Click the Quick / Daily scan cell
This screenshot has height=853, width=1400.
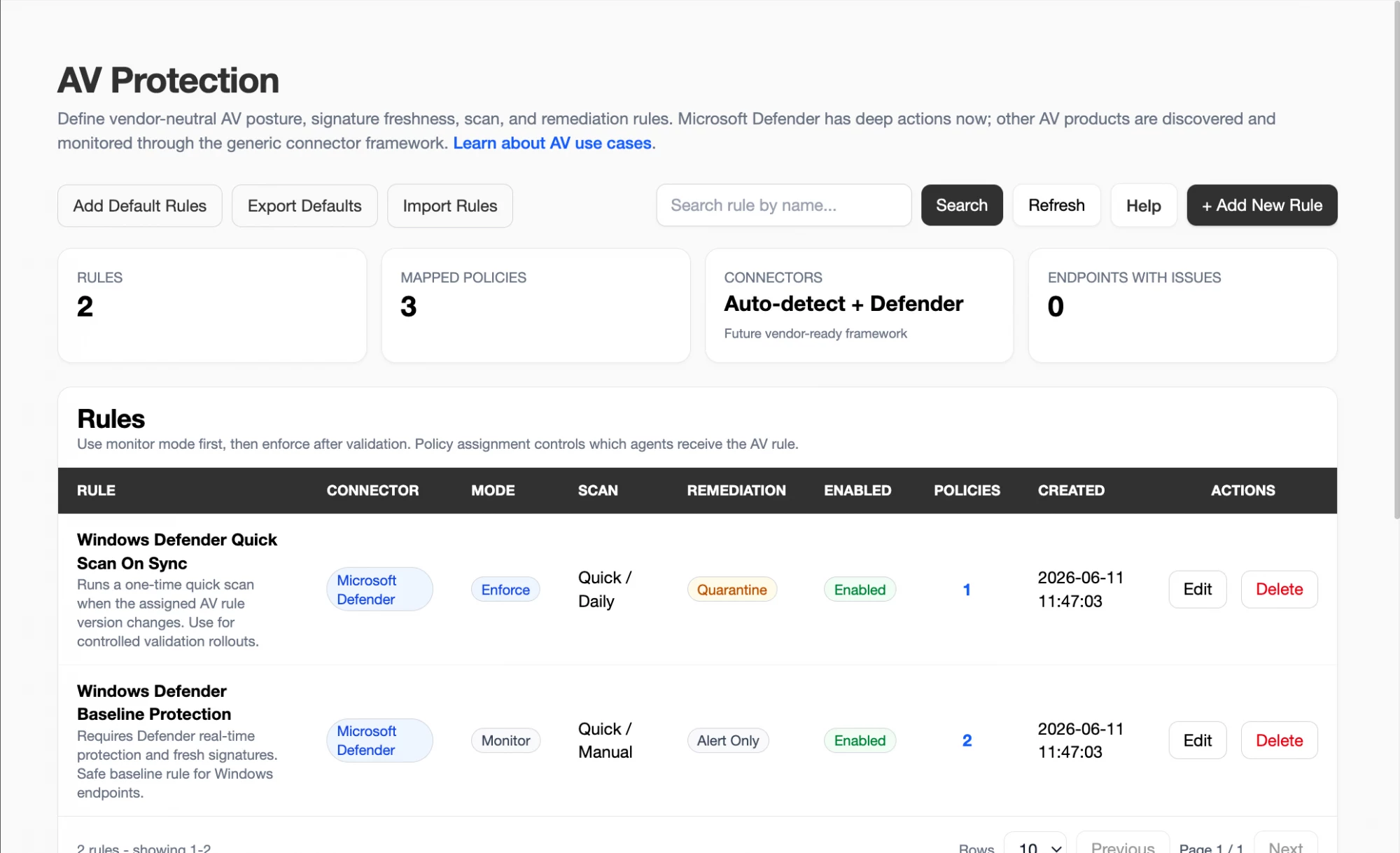605,590
